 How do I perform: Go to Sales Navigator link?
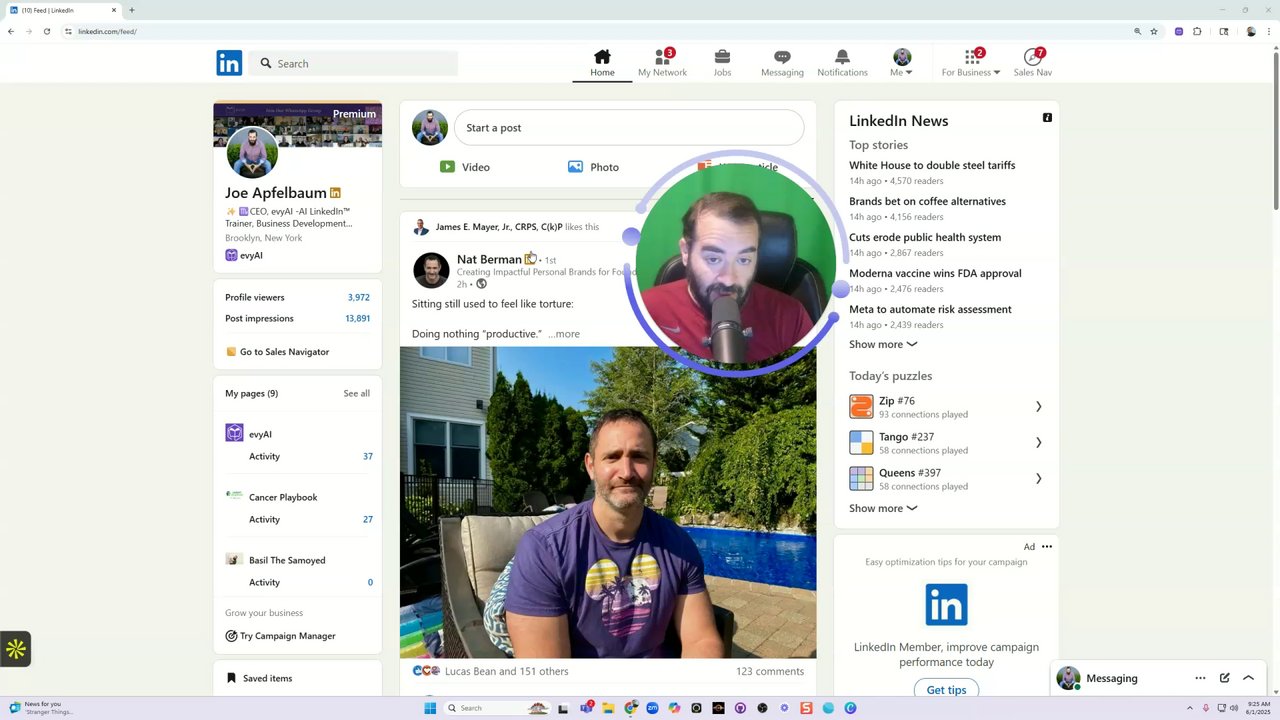[x=277, y=352]
